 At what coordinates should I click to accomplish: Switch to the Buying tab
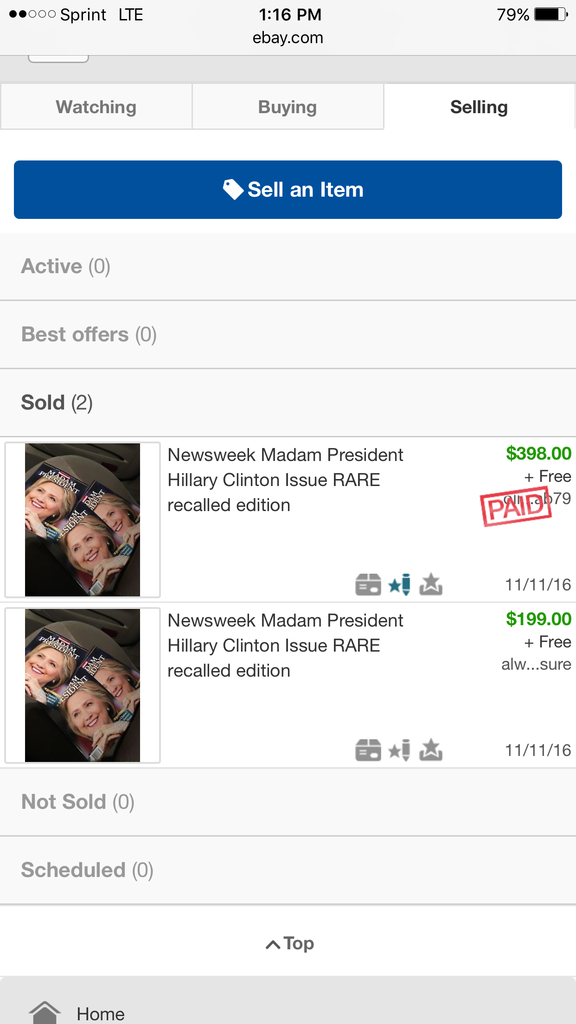coord(287,106)
